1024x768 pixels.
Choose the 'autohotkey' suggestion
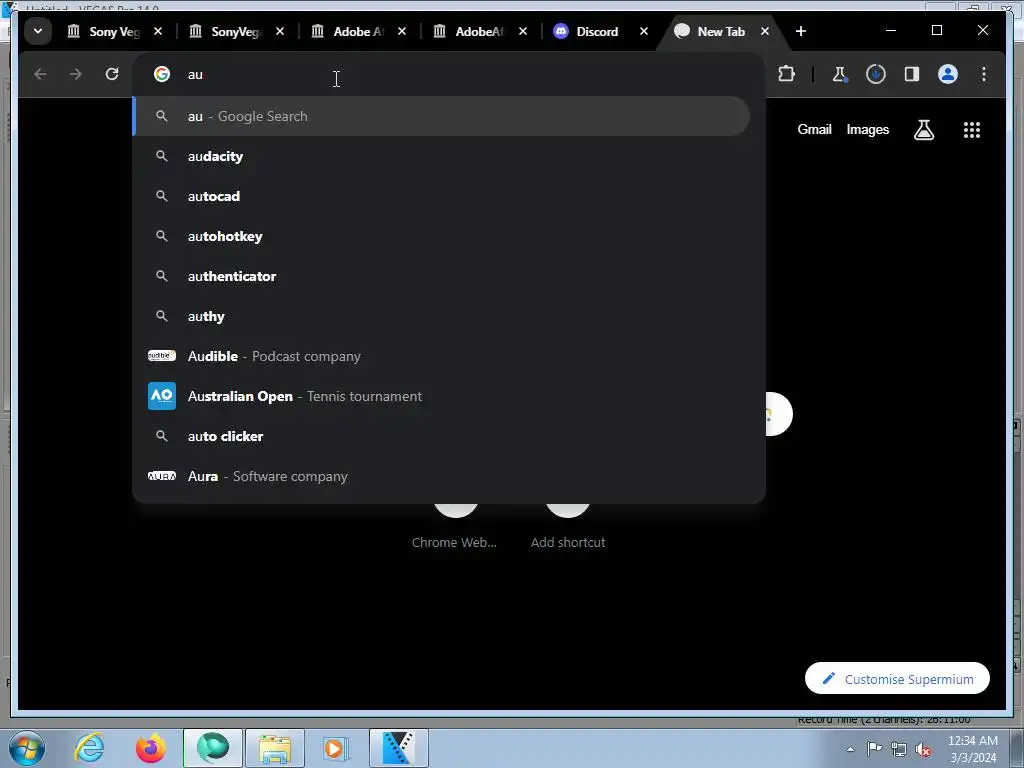[x=441, y=236]
